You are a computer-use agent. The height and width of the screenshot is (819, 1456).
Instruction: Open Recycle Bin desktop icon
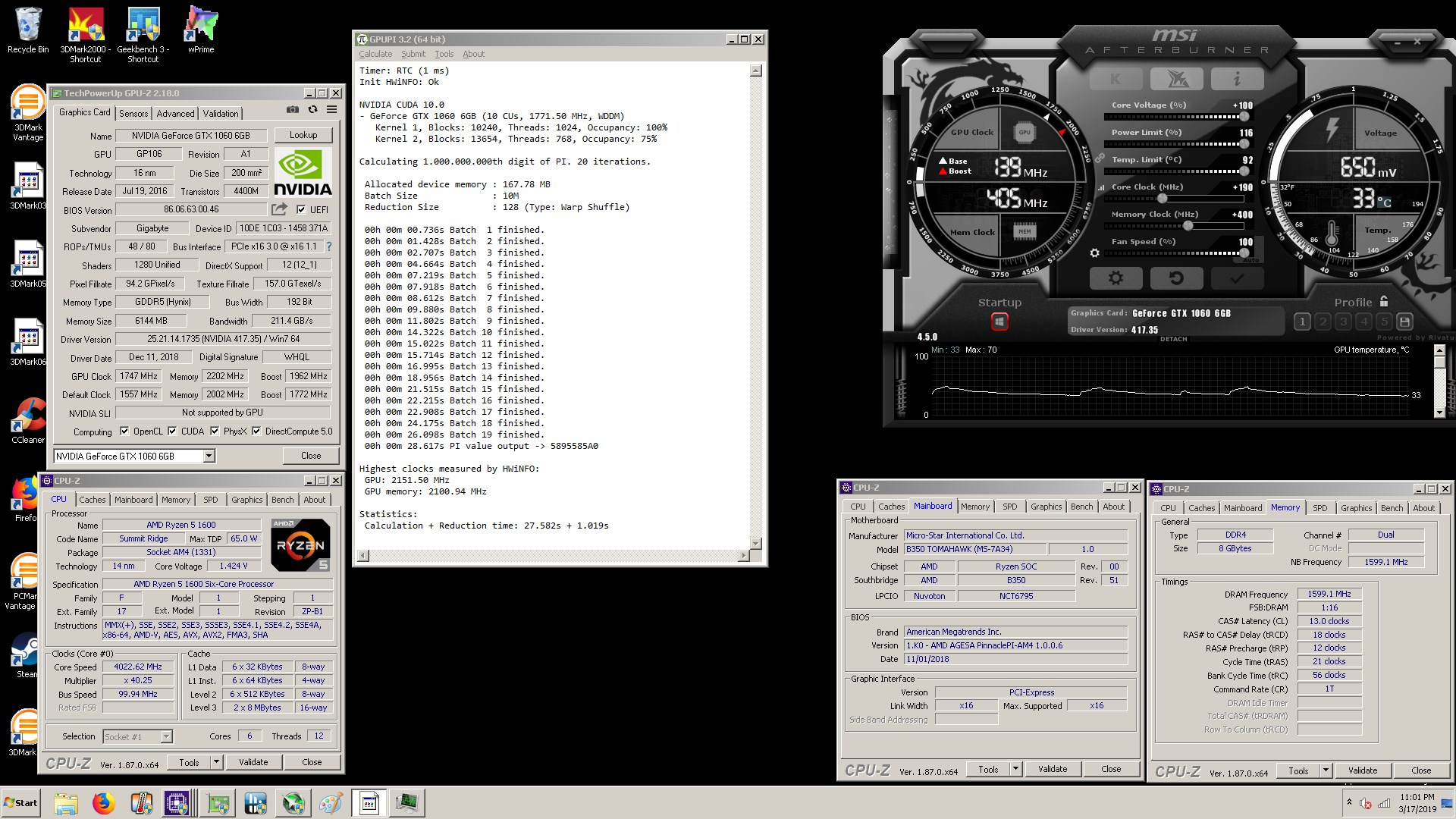pyautogui.click(x=28, y=30)
